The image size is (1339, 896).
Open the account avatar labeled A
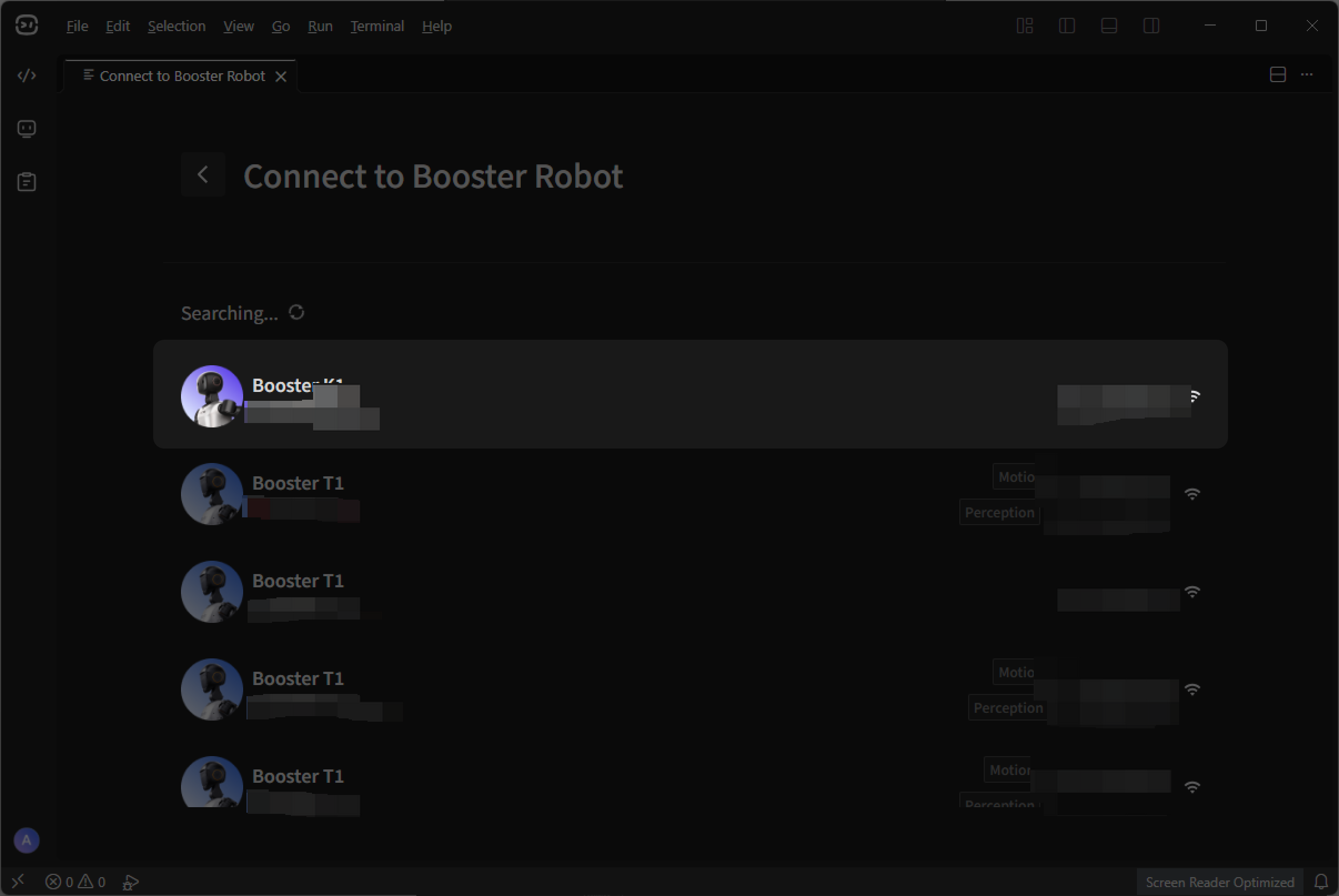pyautogui.click(x=26, y=840)
